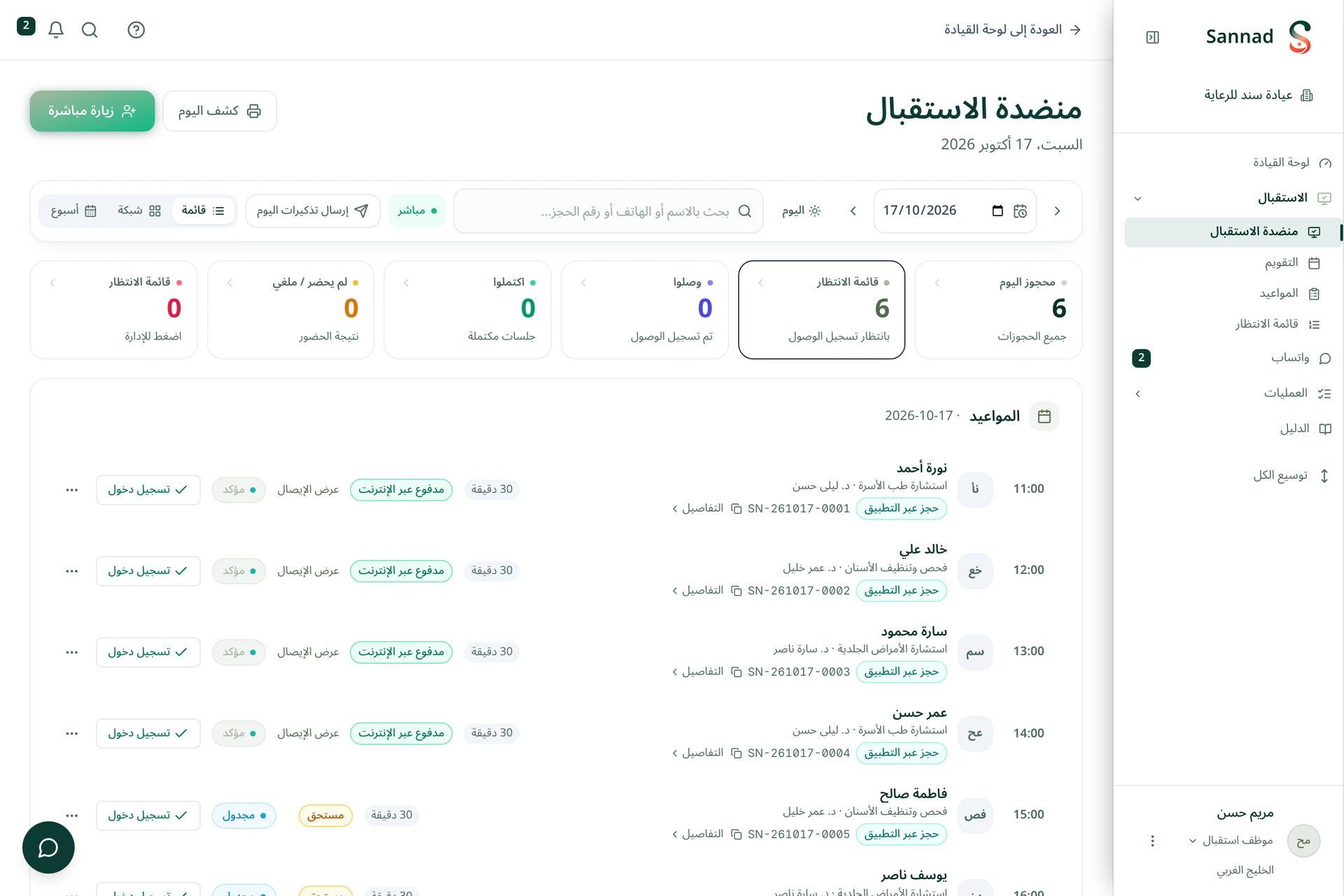Image resolution: width=1344 pixels, height=896 pixels.
Task: Click the search field by name or phone
Action: 608,211
